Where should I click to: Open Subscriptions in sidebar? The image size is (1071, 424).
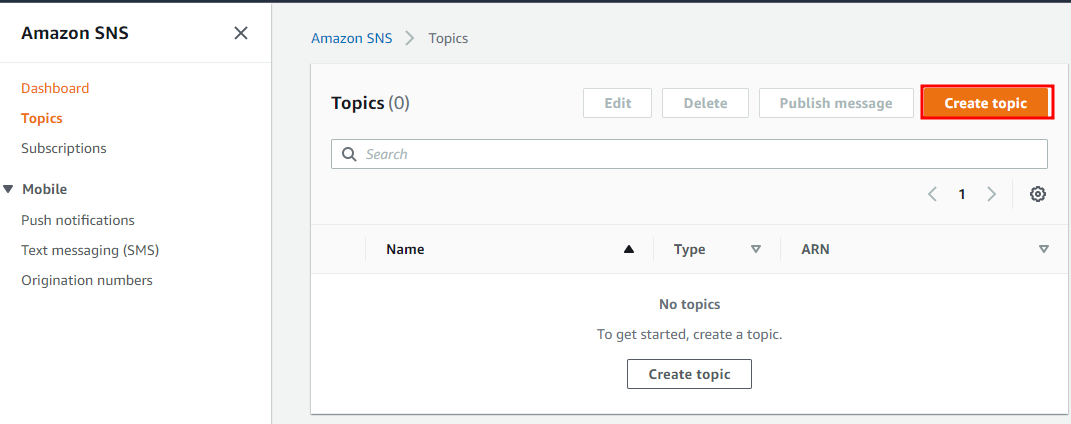(x=64, y=148)
